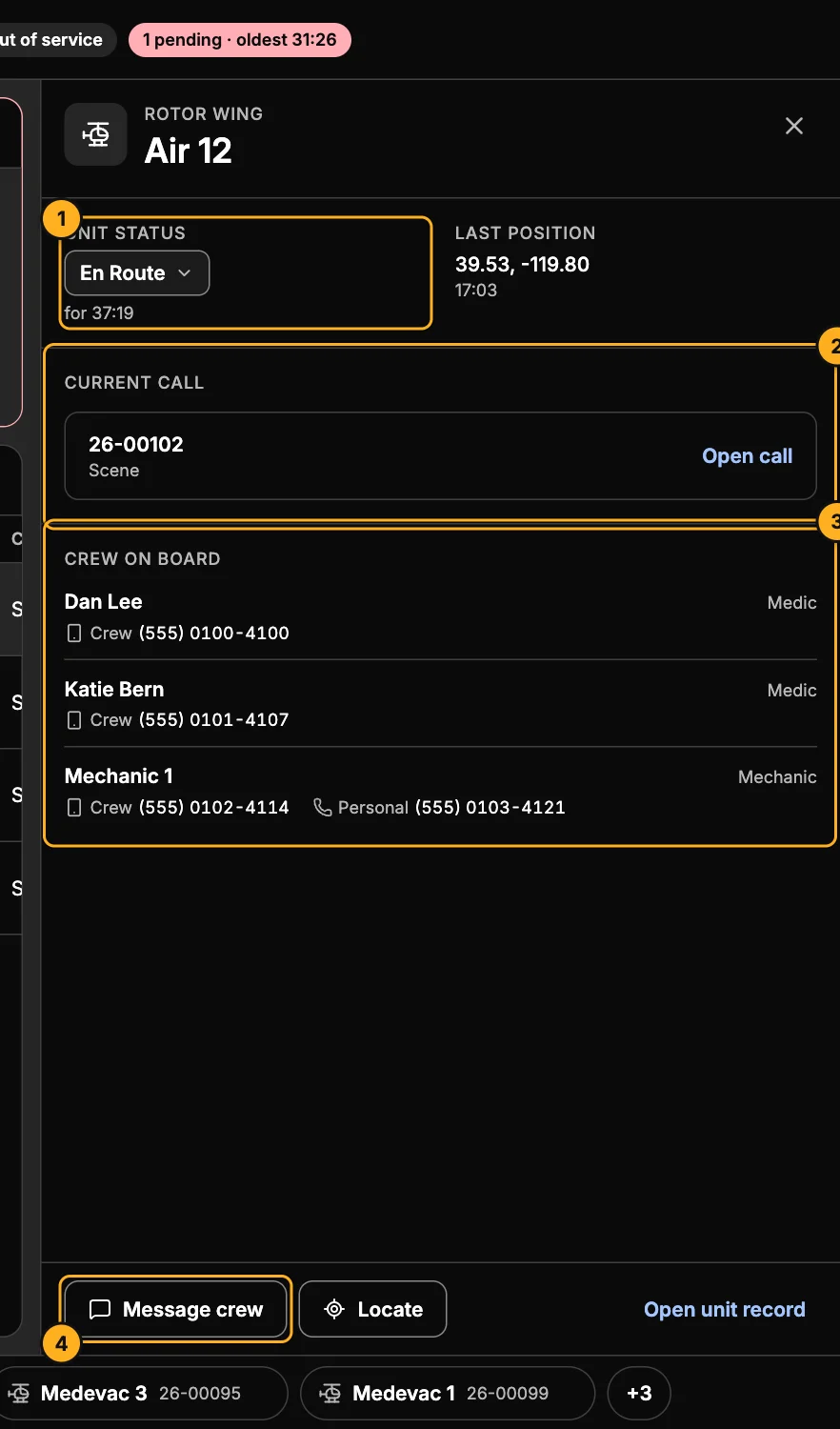
Task: Click the 'for 37:19' status duration
Action: pyautogui.click(x=99, y=313)
